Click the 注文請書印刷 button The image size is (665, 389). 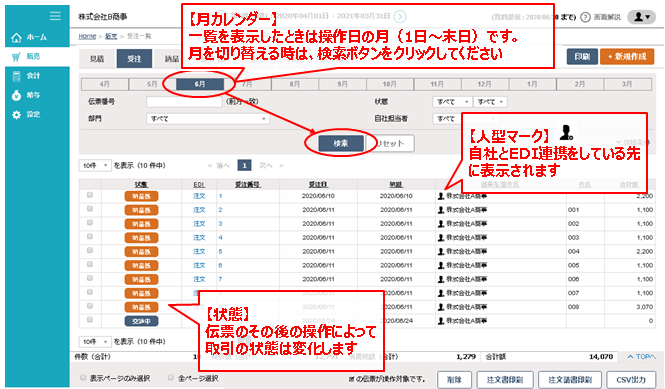pos(570,380)
